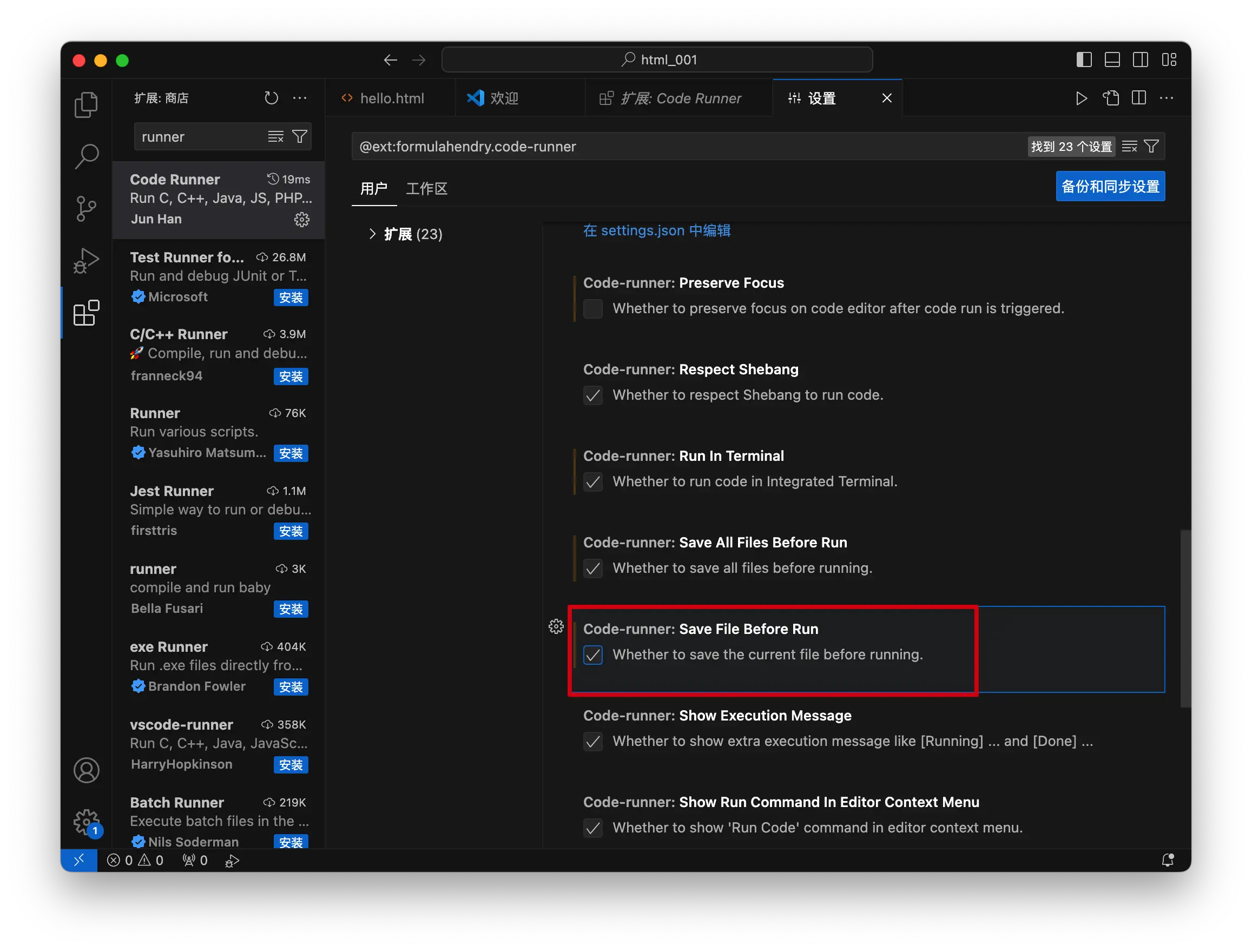Install Test Runner for Java extension

(291, 297)
